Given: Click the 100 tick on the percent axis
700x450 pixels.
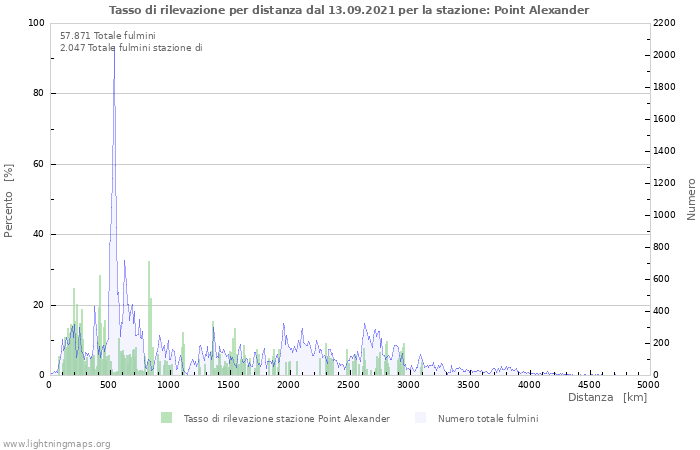Looking at the screenshot, I should coord(36,23).
